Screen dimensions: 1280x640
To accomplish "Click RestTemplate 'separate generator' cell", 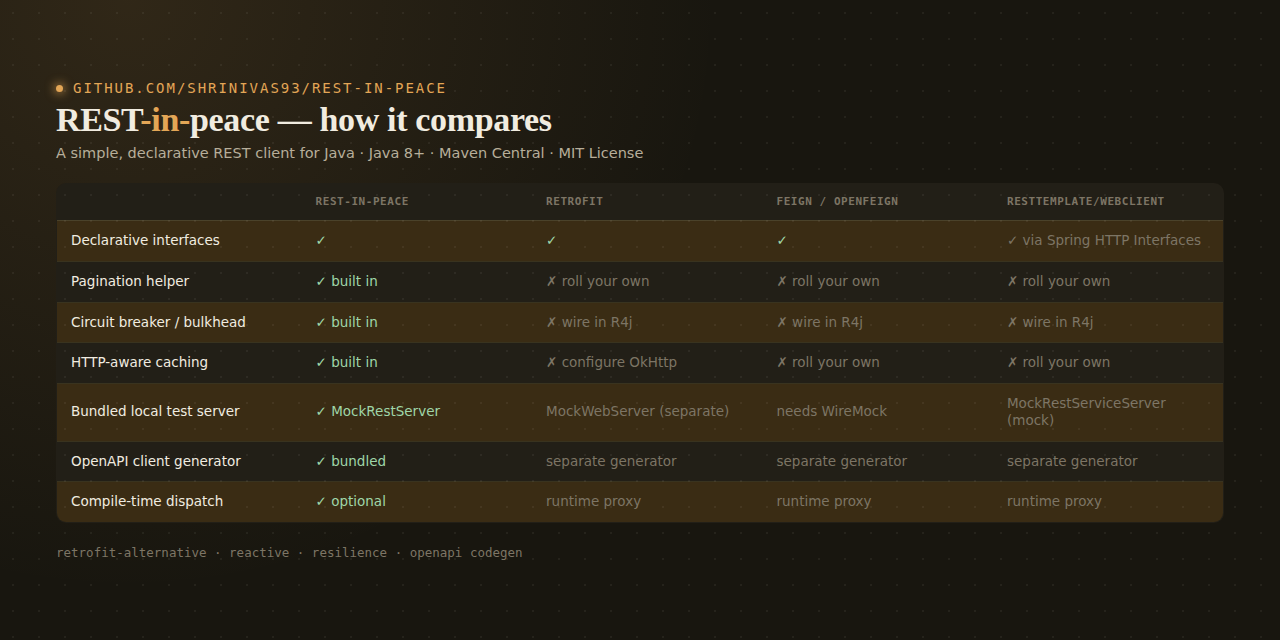I will coord(1072,461).
